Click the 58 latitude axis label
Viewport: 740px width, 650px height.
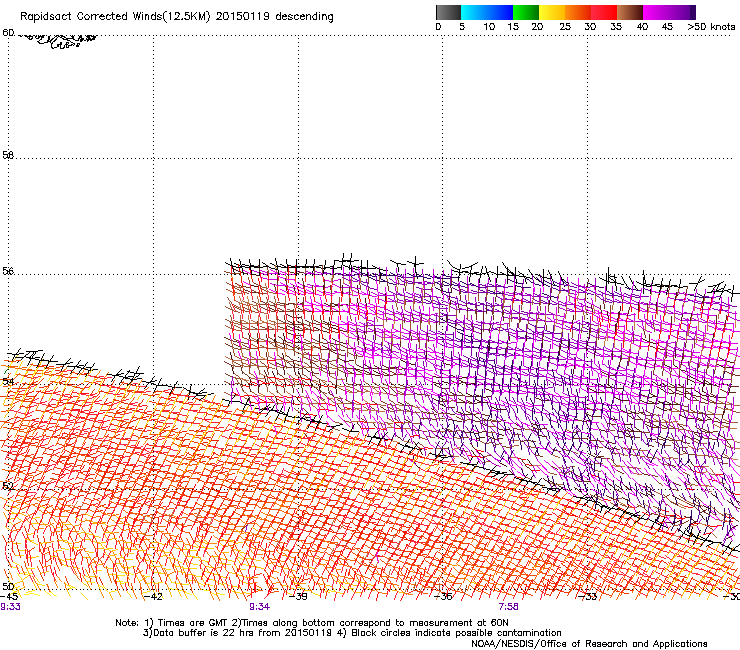click(x=8, y=155)
